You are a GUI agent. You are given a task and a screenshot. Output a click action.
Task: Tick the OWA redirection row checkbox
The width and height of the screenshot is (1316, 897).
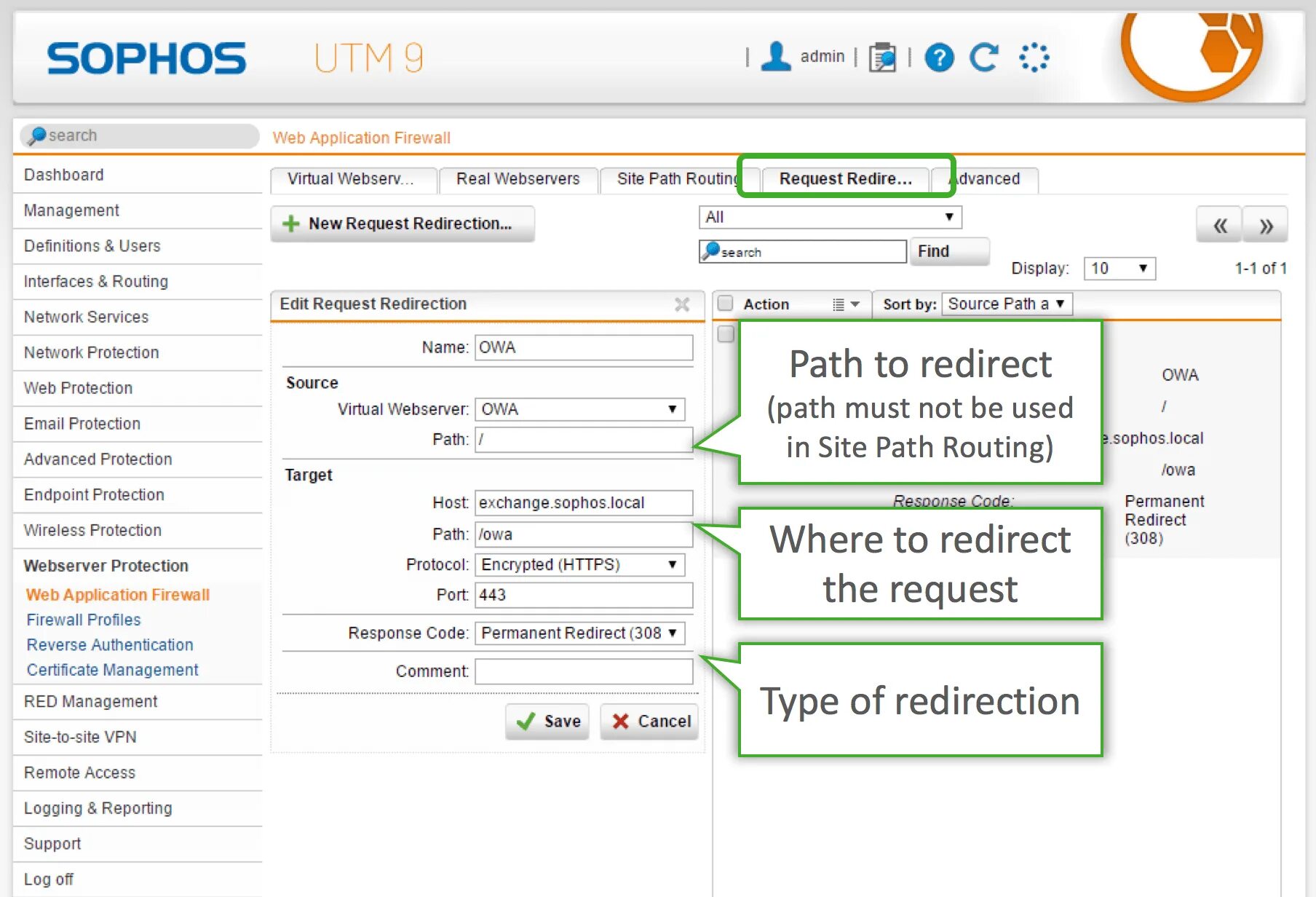pos(726,334)
